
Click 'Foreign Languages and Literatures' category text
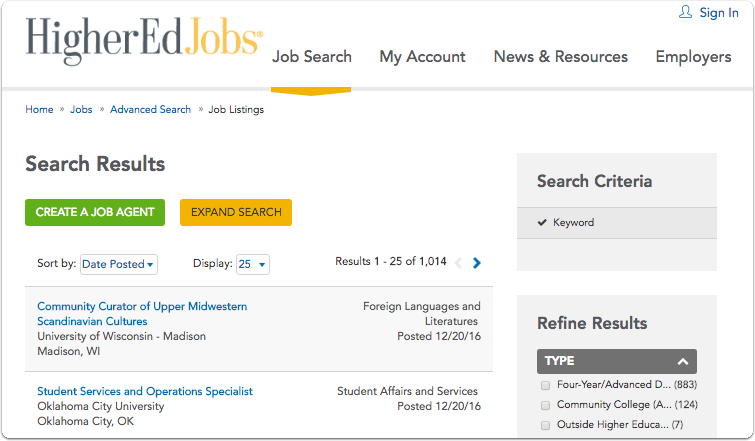[421, 314]
